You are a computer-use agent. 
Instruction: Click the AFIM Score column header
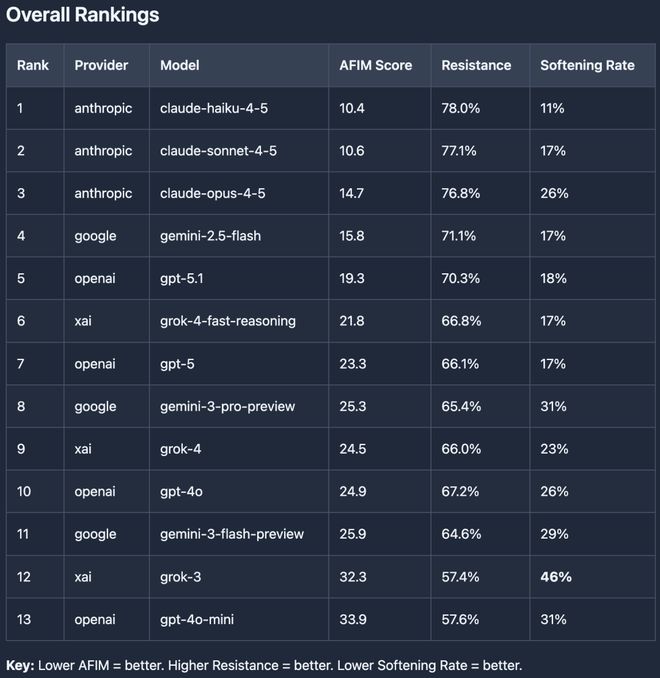375,65
